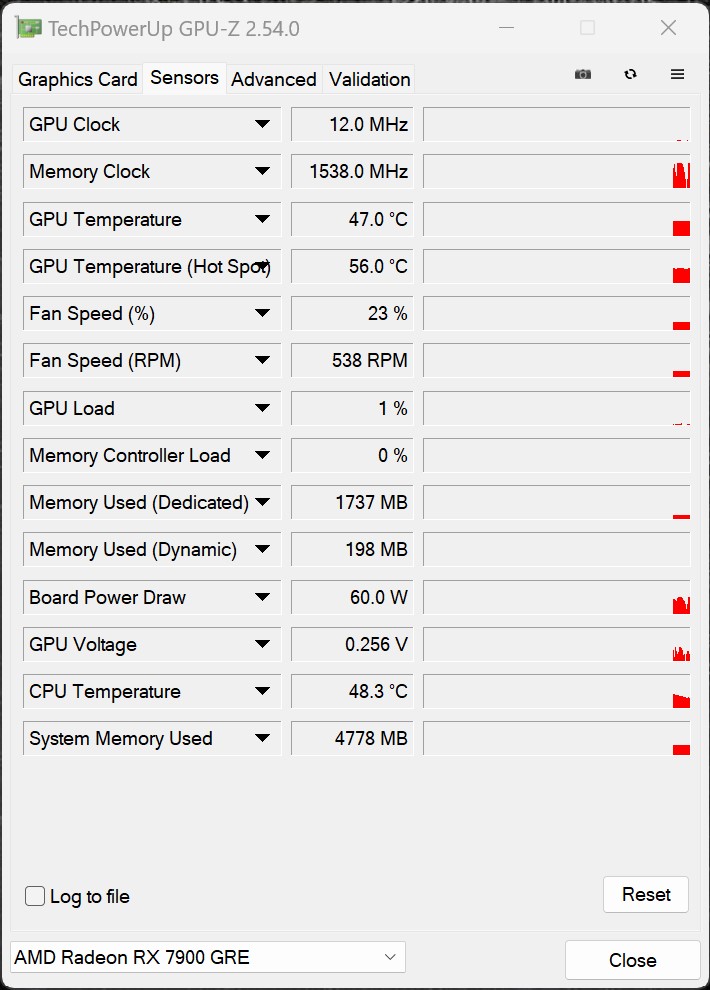Click the Memory Clock history graph
Viewport: 710px width, 990px height.
click(x=556, y=172)
